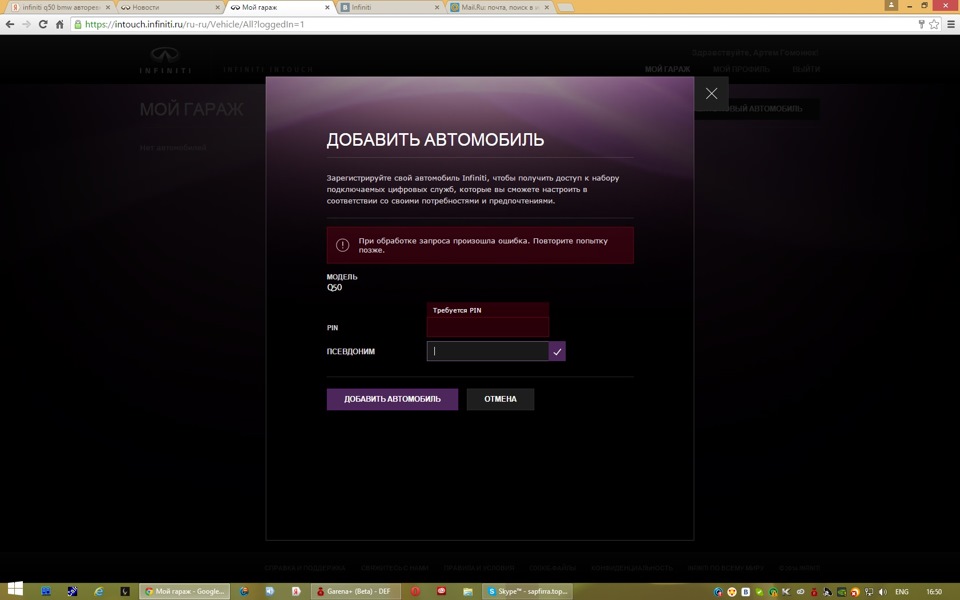
Task: Open the Skype taskbar window
Action: tap(527, 591)
